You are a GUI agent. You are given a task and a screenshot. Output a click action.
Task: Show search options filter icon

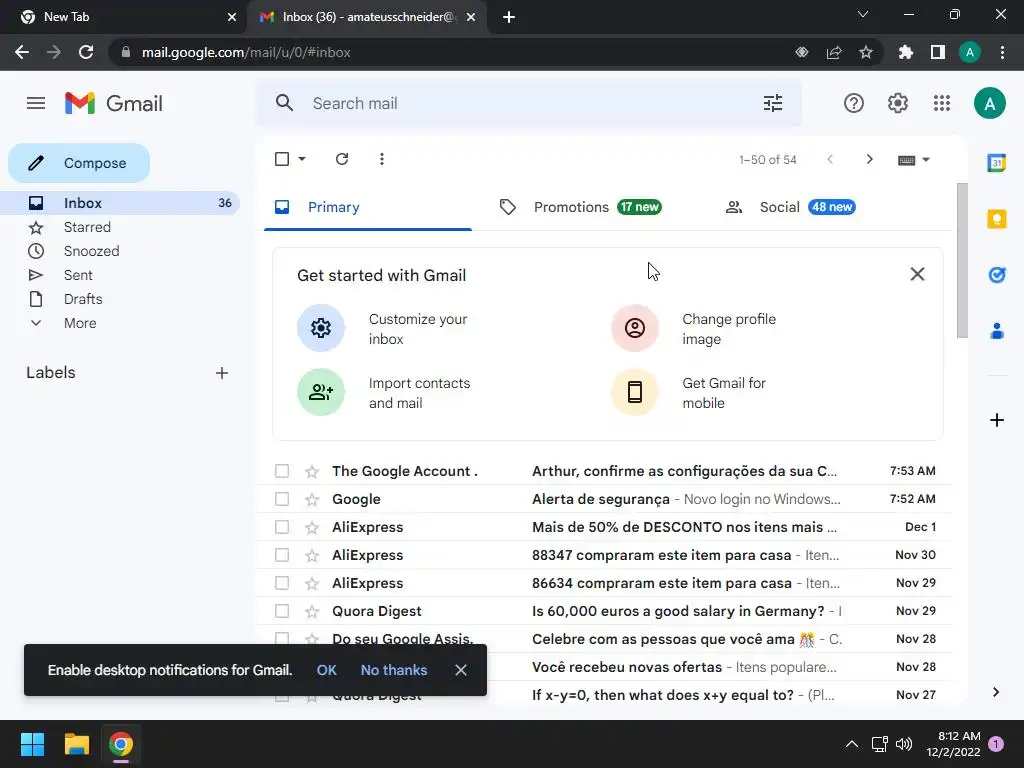773,103
